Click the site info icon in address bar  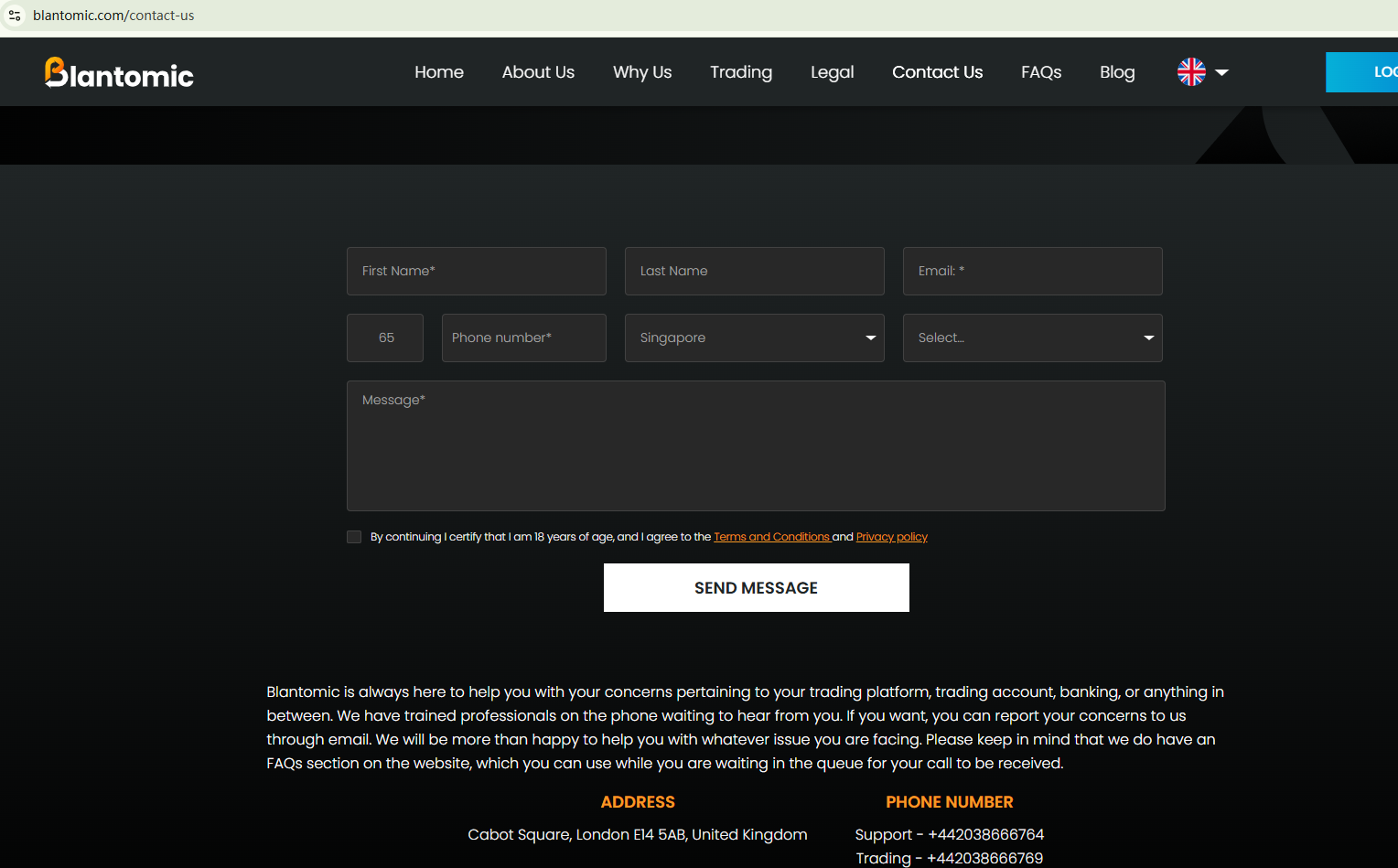pyautogui.click(x=15, y=16)
